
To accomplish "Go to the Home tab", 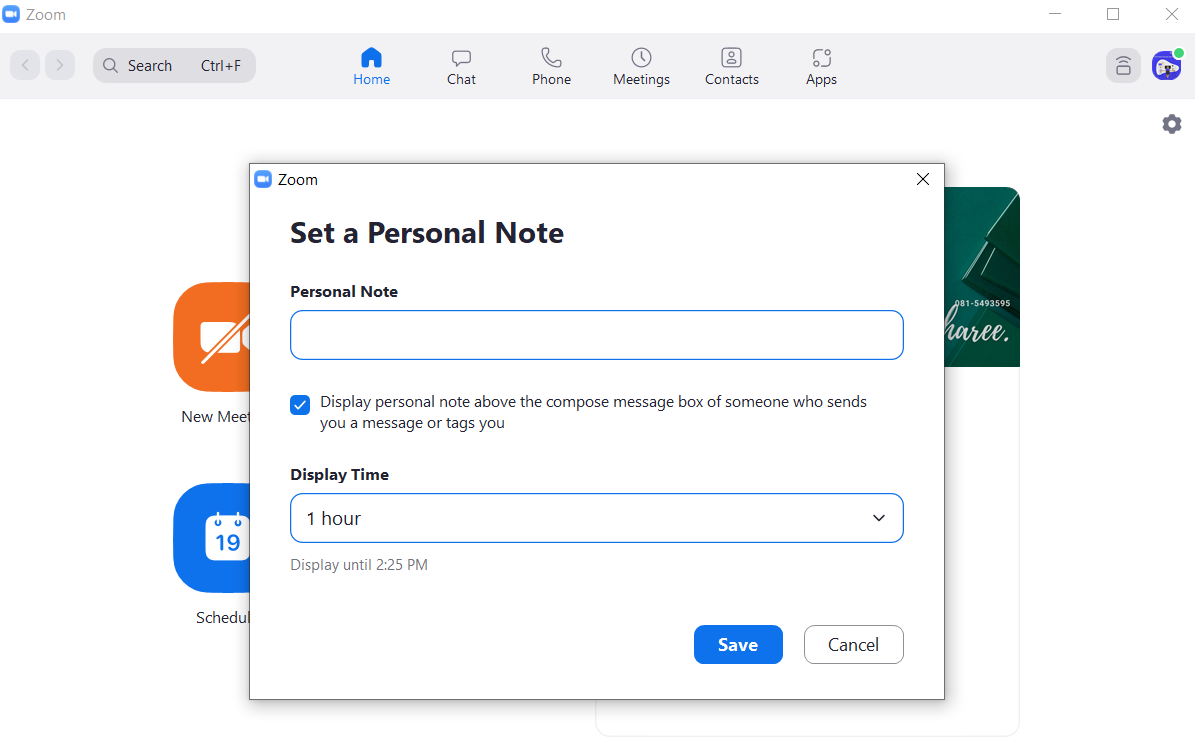I will (x=371, y=66).
